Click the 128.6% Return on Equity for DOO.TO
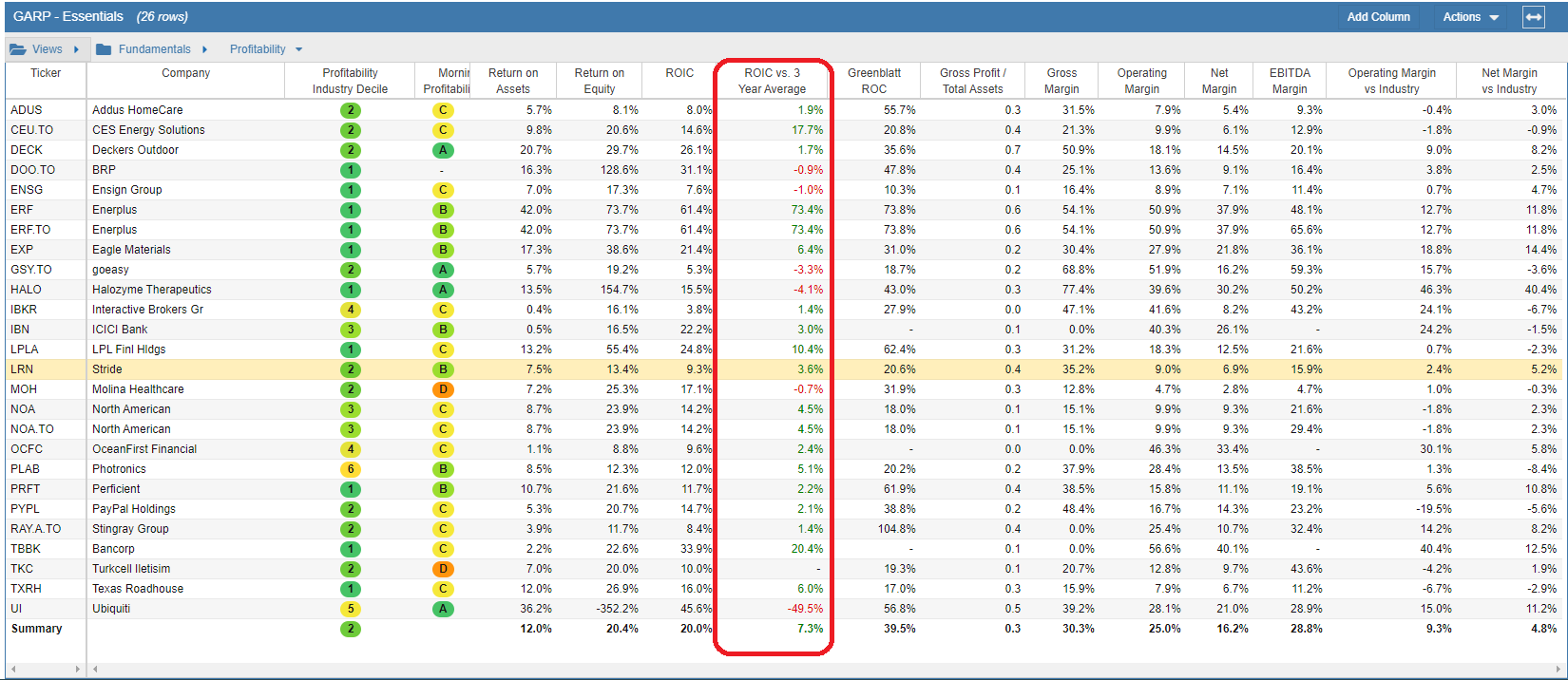 click(x=620, y=170)
